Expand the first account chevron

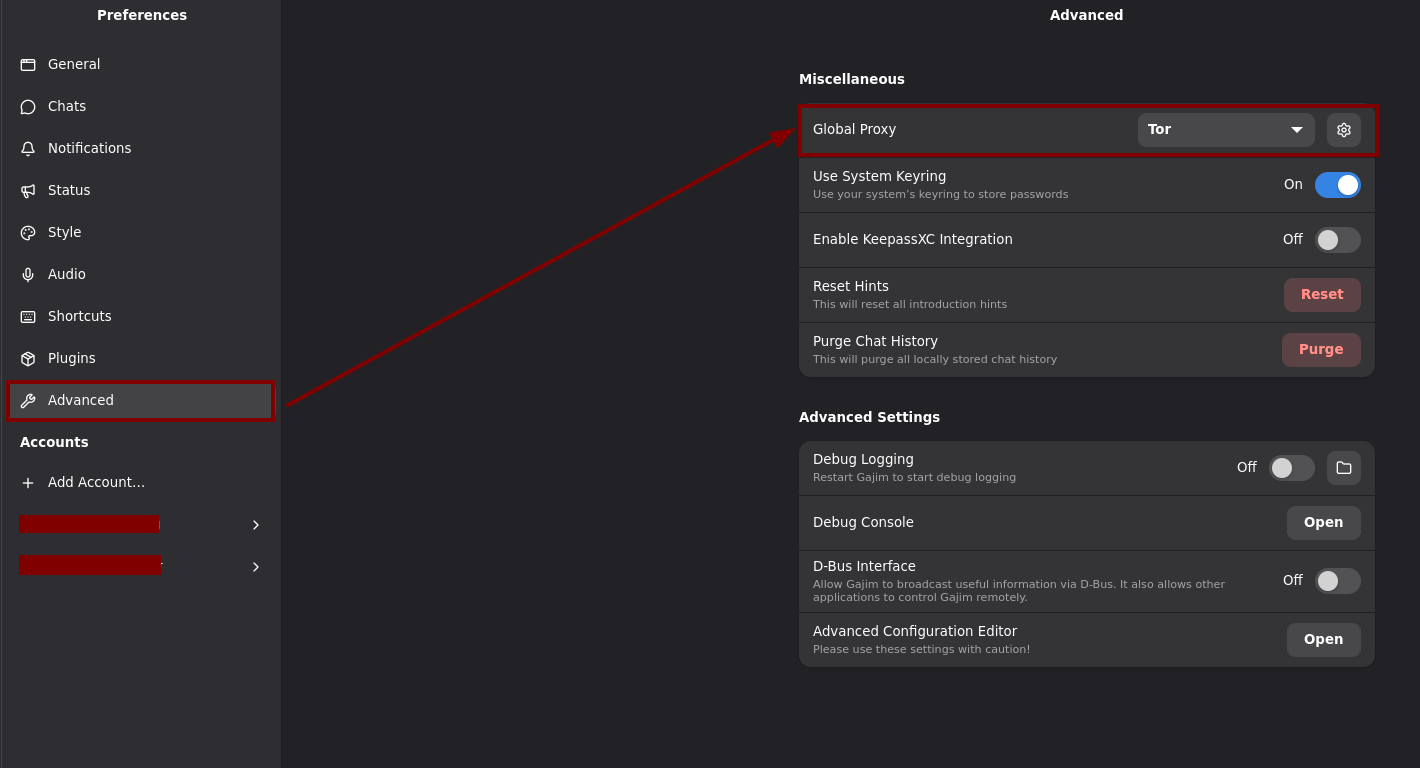[256, 525]
